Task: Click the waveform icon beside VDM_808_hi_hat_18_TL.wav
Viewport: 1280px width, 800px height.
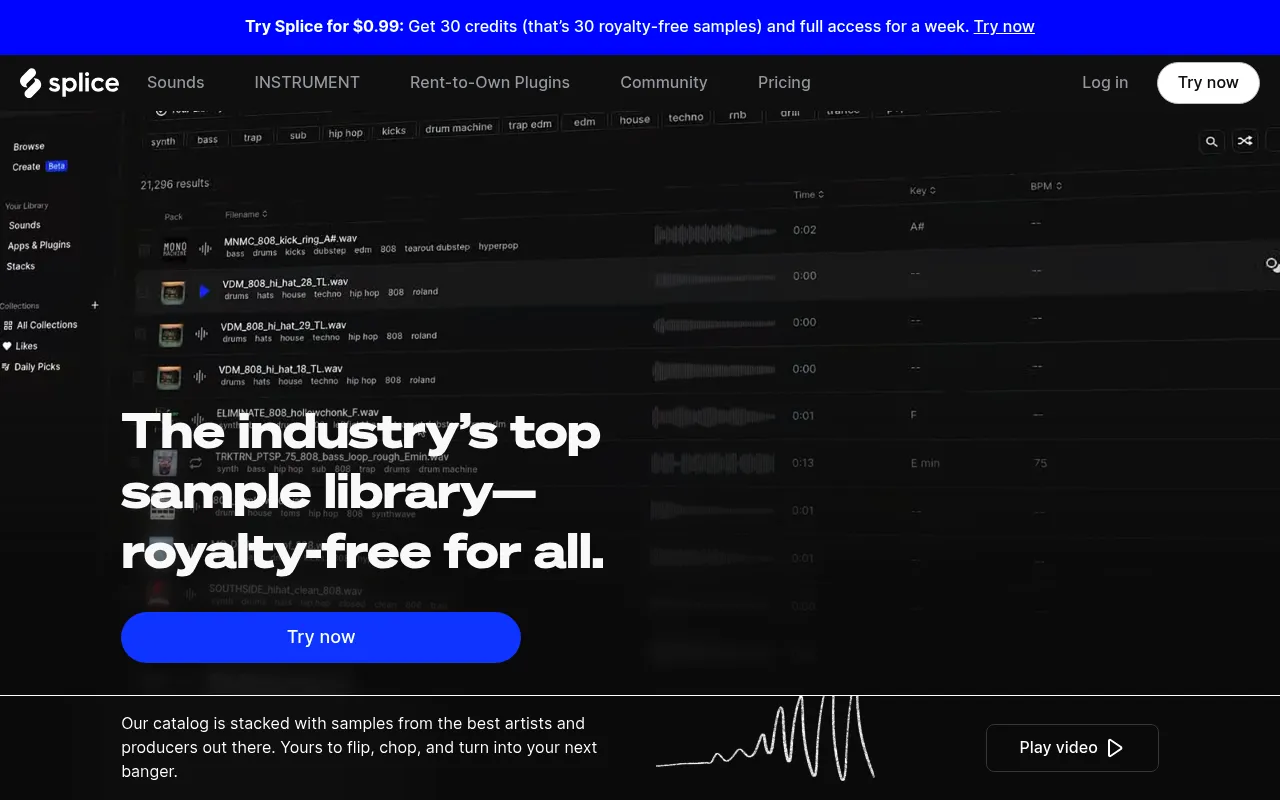Action: coord(199,377)
